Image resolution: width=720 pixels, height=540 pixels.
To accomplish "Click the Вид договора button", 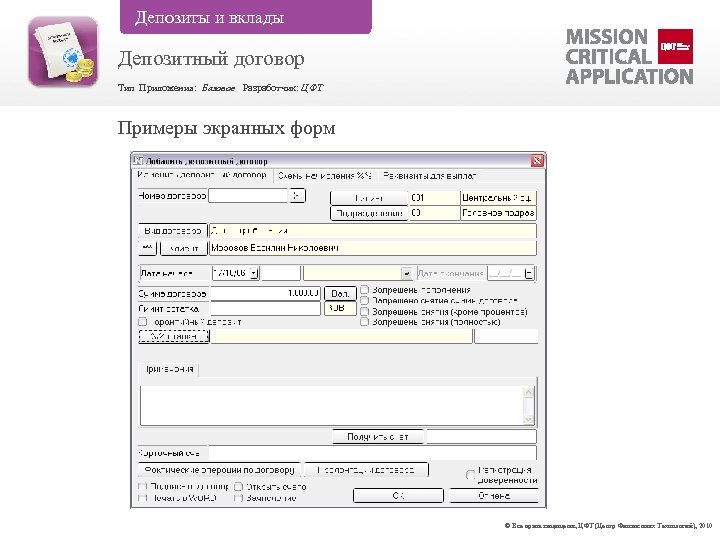I will coord(173,231).
